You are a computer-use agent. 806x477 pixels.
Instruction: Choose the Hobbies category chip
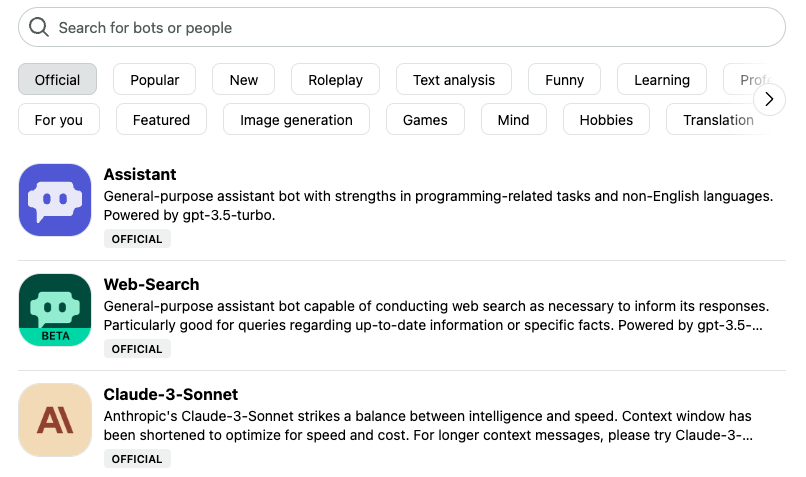(607, 120)
